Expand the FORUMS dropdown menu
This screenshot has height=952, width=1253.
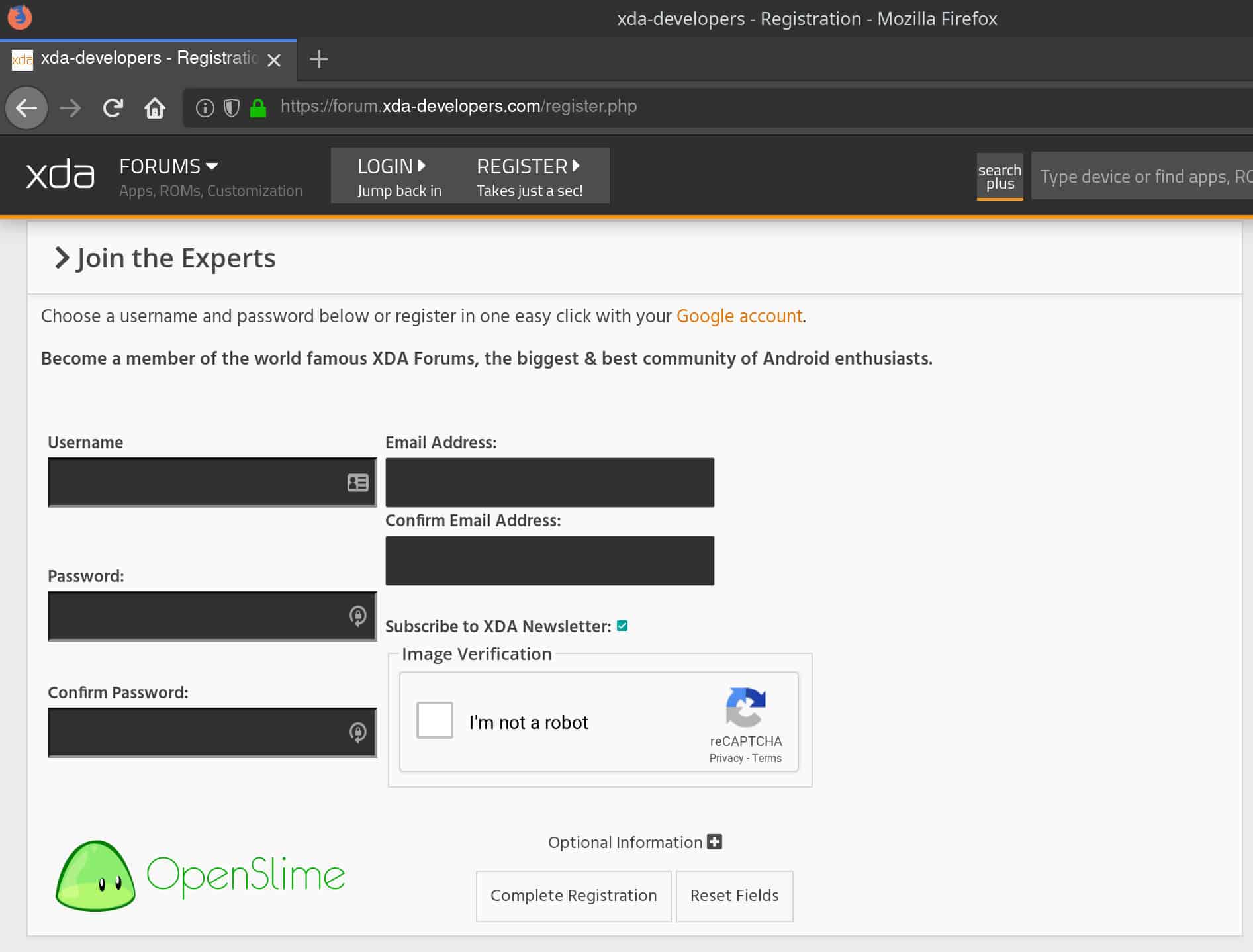[x=169, y=166]
